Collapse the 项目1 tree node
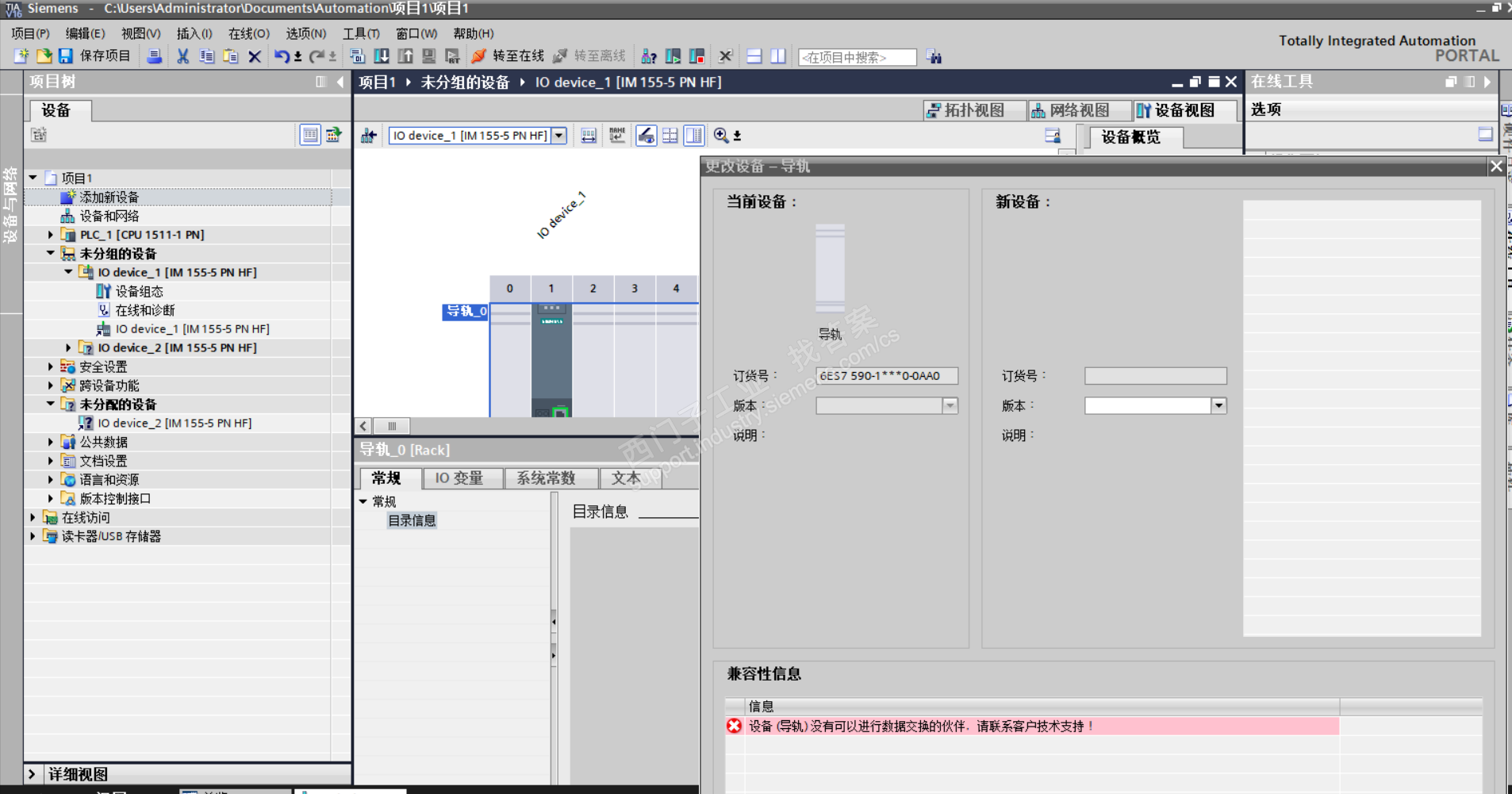 (33, 178)
